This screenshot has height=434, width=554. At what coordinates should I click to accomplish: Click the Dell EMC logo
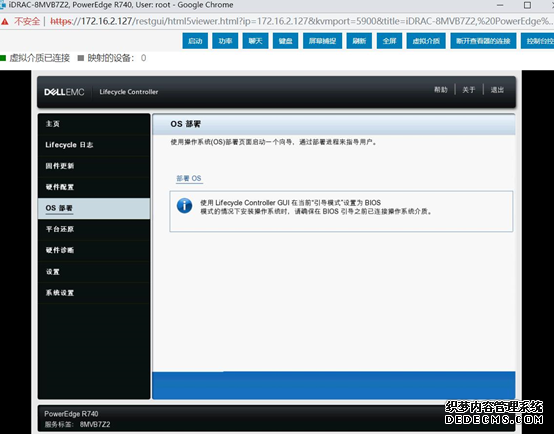click(64, 92)
